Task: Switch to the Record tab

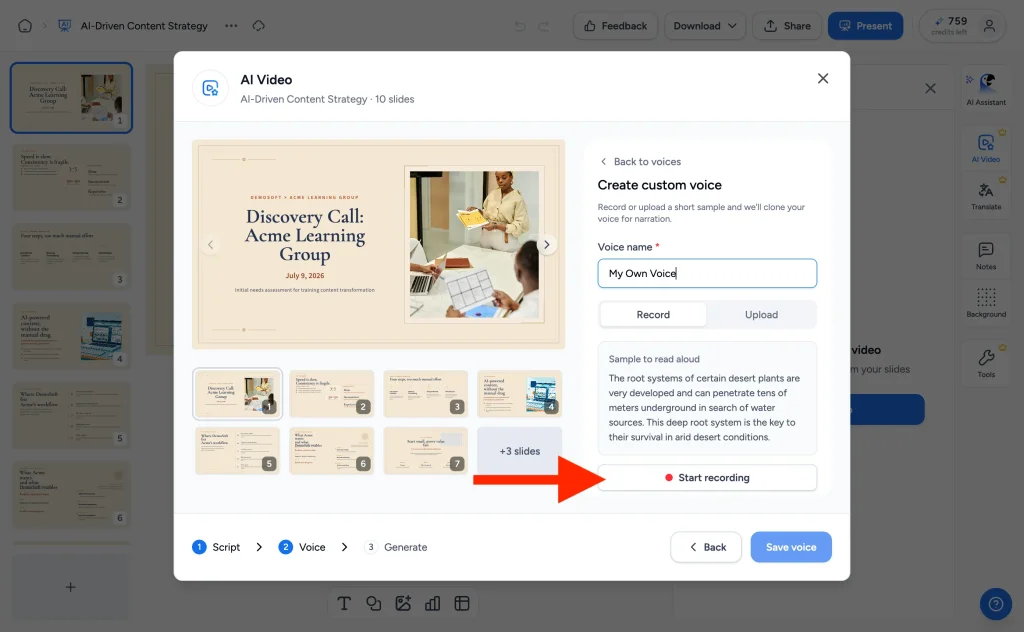Action: [x=653, y=315]
